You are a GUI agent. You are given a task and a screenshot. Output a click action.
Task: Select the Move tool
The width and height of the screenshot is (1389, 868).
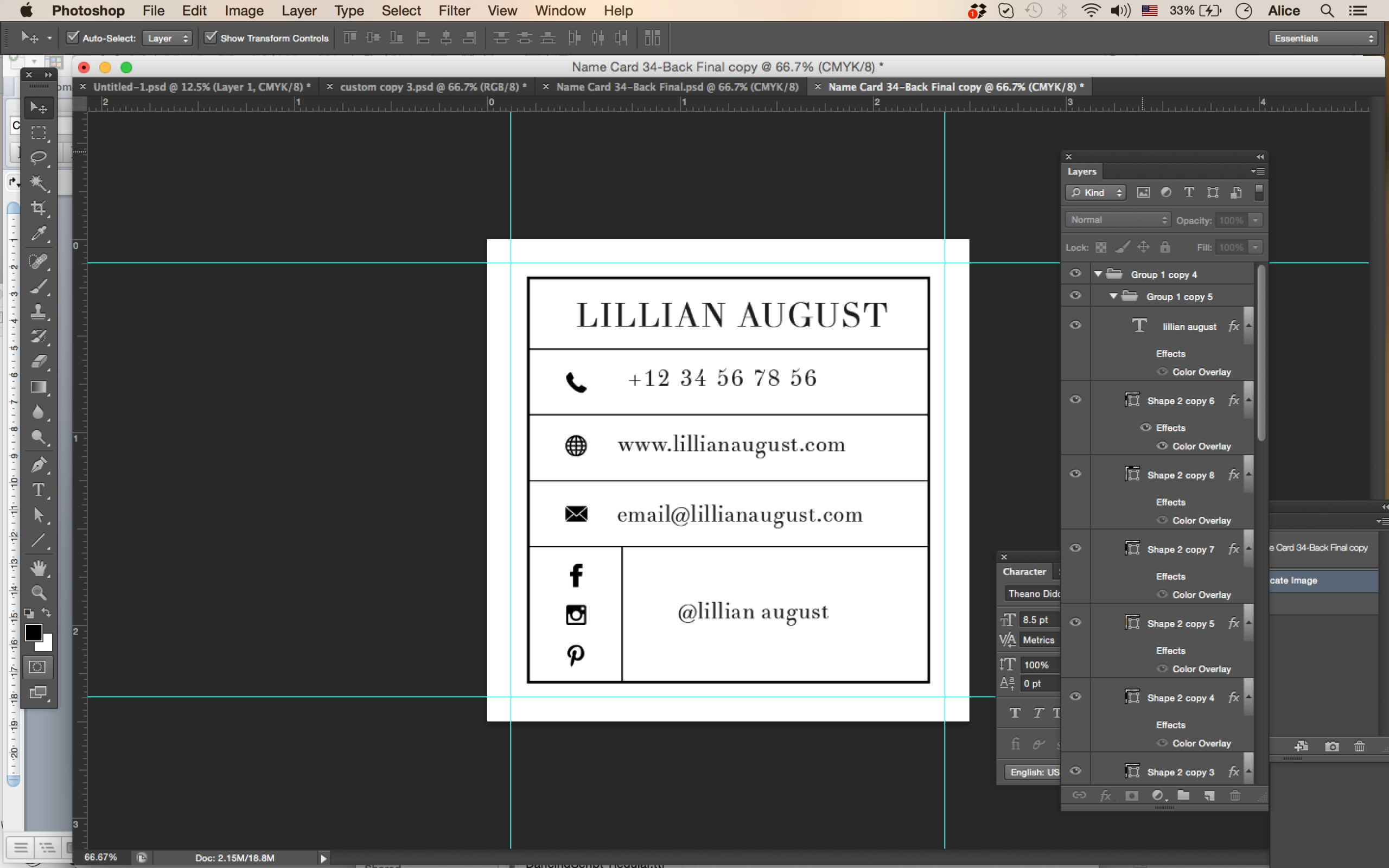point(39,107)
